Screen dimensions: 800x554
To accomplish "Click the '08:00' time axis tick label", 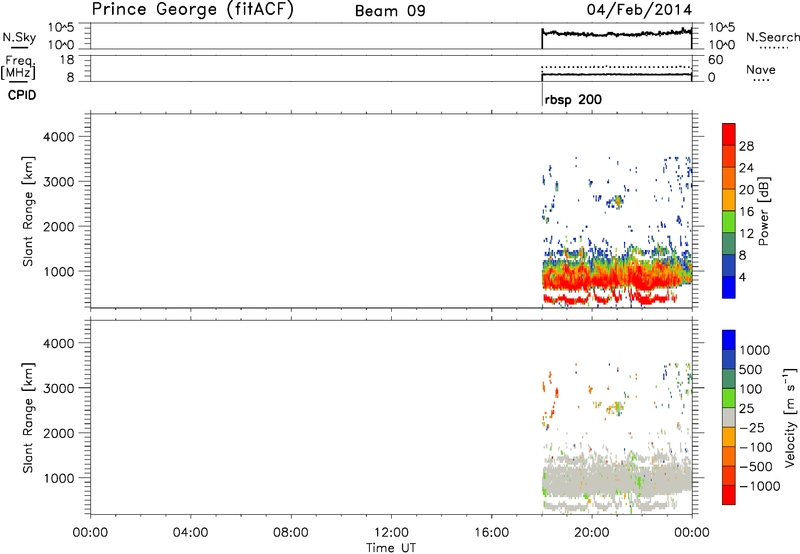I will 290,533.
